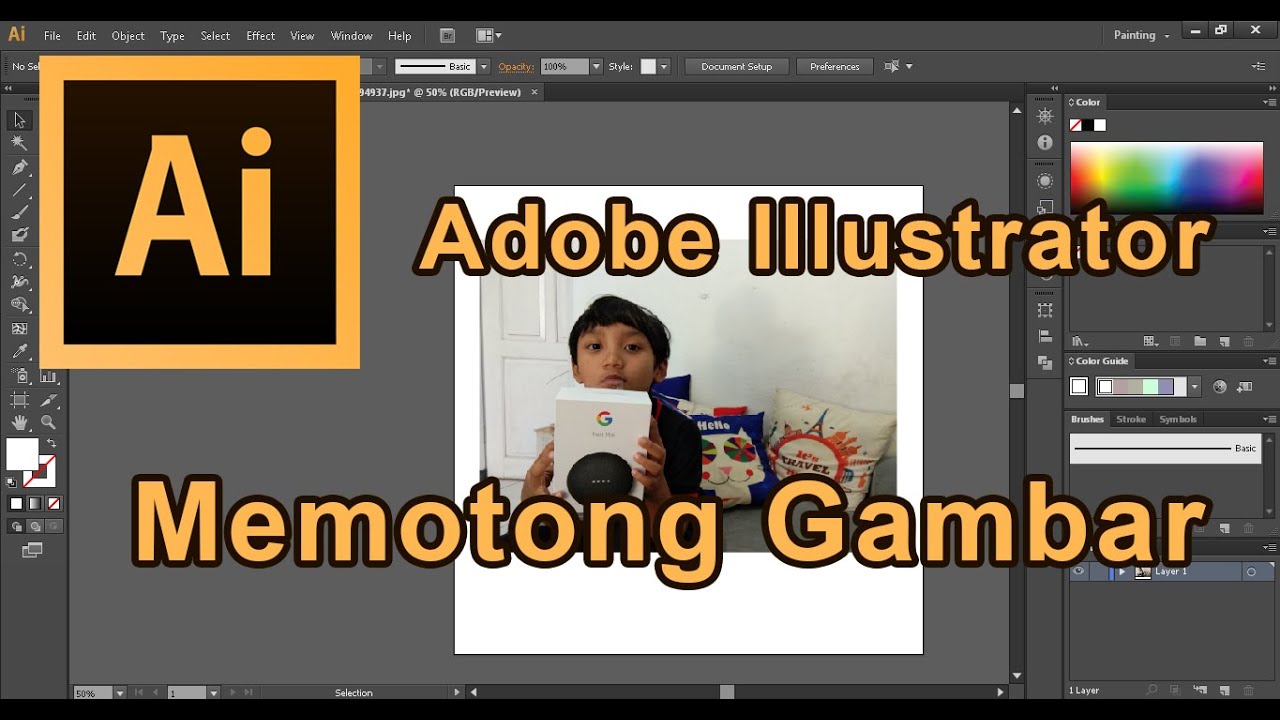Screen dimensions: 1280x720
Task: Select the Eyedropper tool
Action: click(19, 352)
